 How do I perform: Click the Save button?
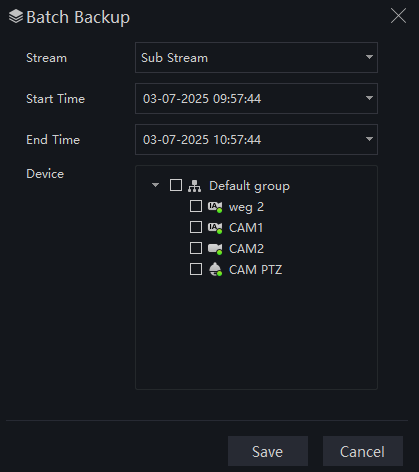[x=268, y=451]
